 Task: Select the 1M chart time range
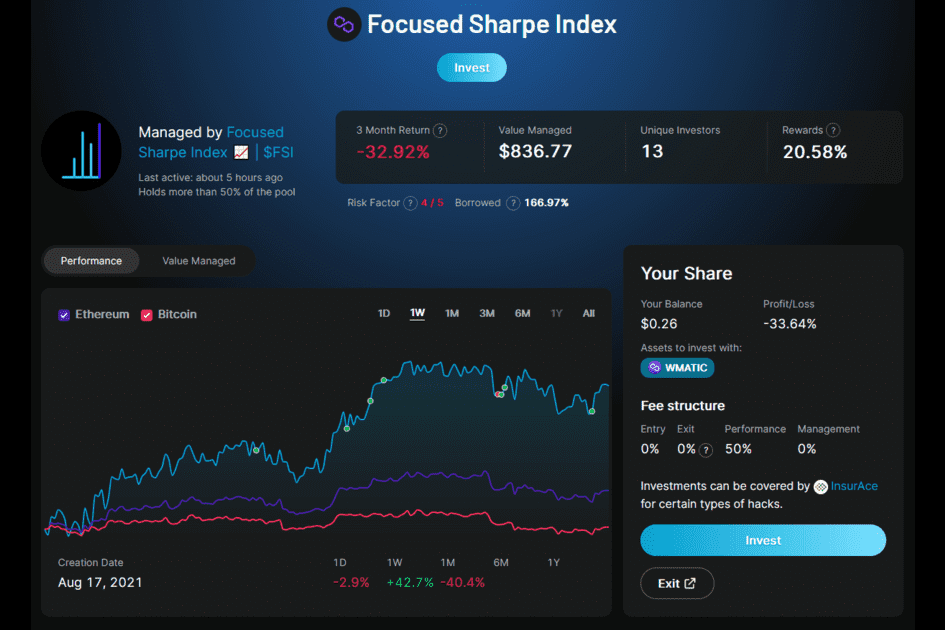[451, 313]
